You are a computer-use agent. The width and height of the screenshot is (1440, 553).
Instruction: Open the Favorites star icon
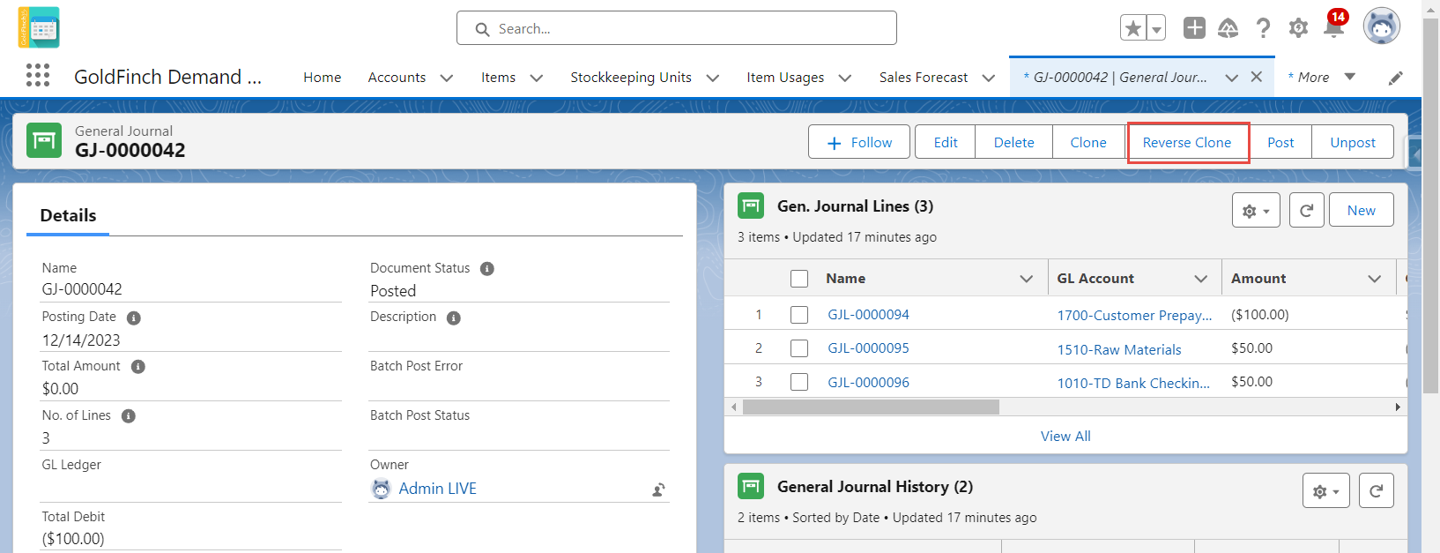coord(1133,29)
